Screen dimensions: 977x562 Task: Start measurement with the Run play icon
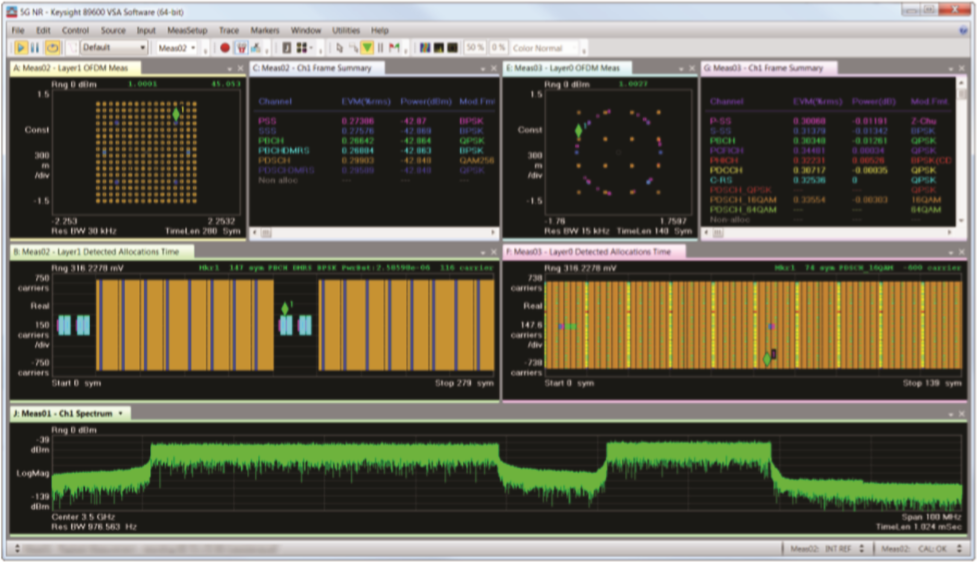coord(21,47)
